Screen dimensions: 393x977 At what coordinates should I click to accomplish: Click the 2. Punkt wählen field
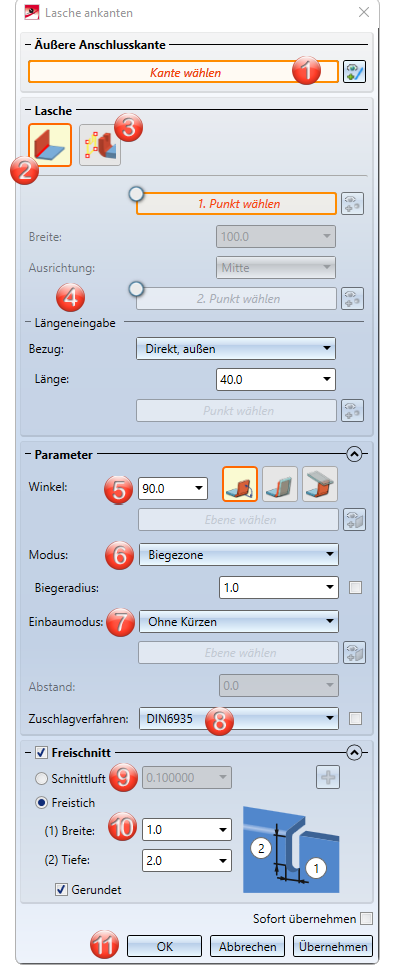(237, 298)
